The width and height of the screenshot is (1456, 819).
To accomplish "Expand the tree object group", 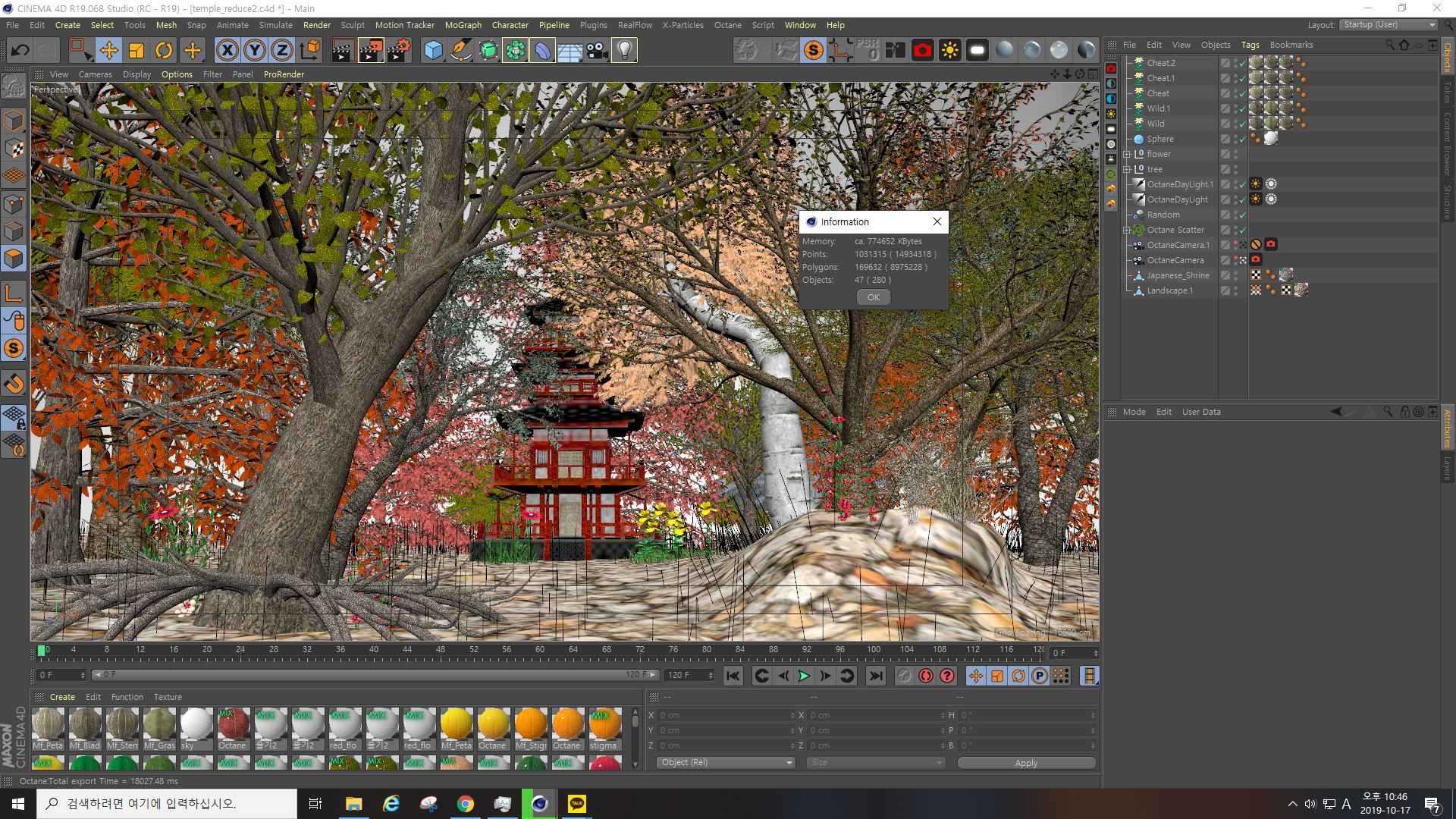I will pyautogui.click(x=1127, y=169).
